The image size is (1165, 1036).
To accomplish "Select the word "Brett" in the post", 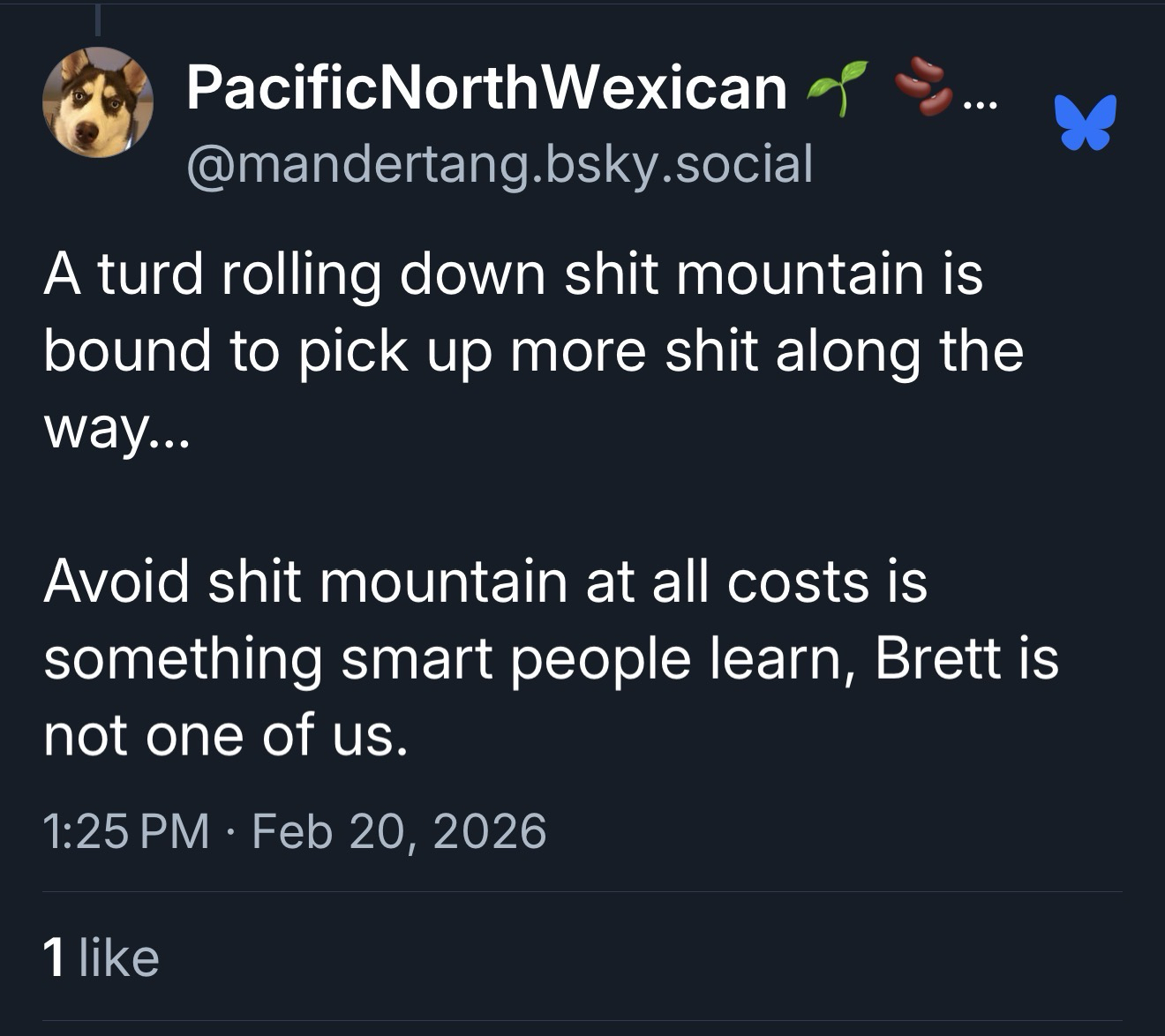I will [x=937, y=658].
